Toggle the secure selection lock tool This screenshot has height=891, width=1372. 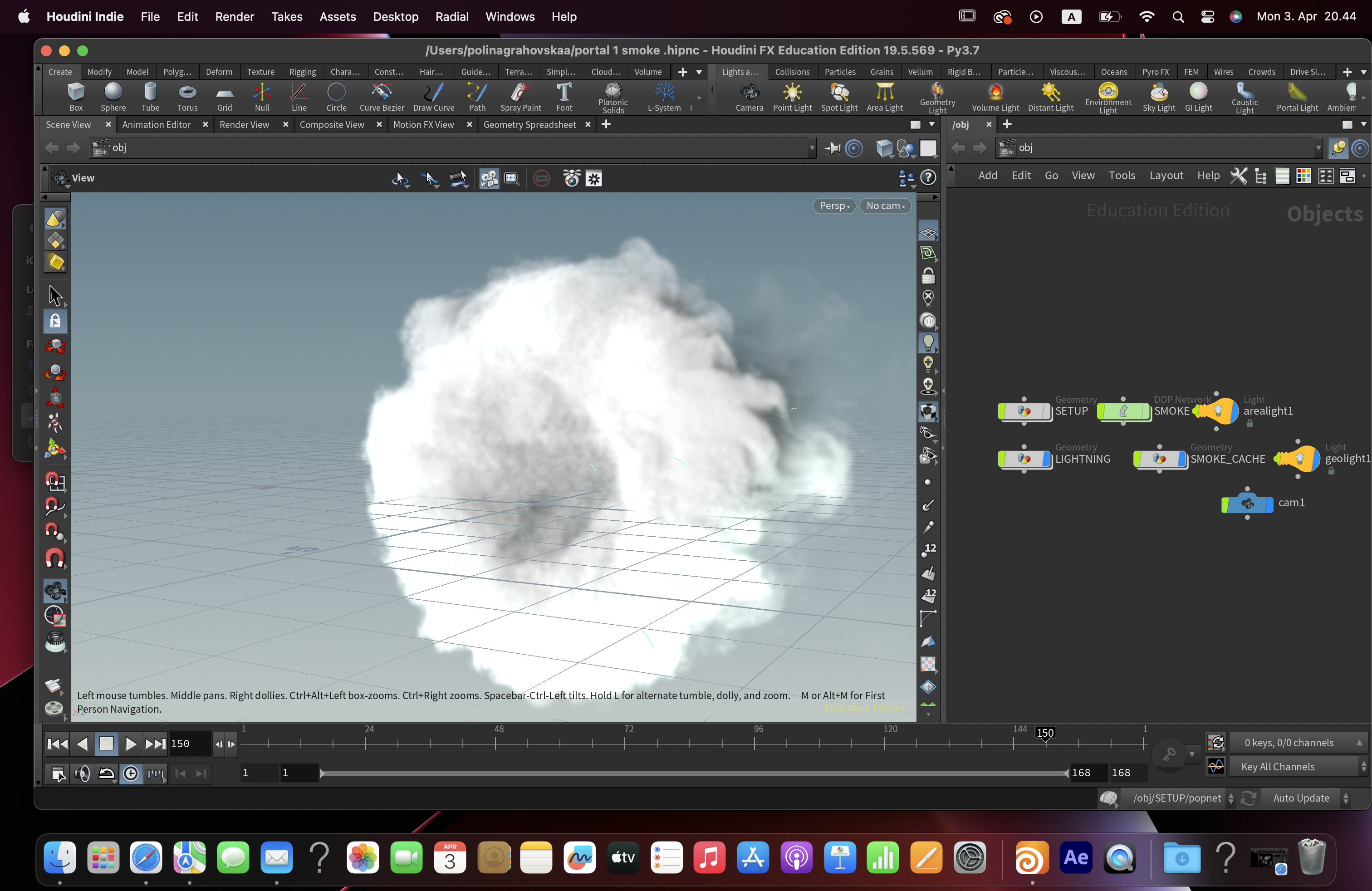pos(55,321)
